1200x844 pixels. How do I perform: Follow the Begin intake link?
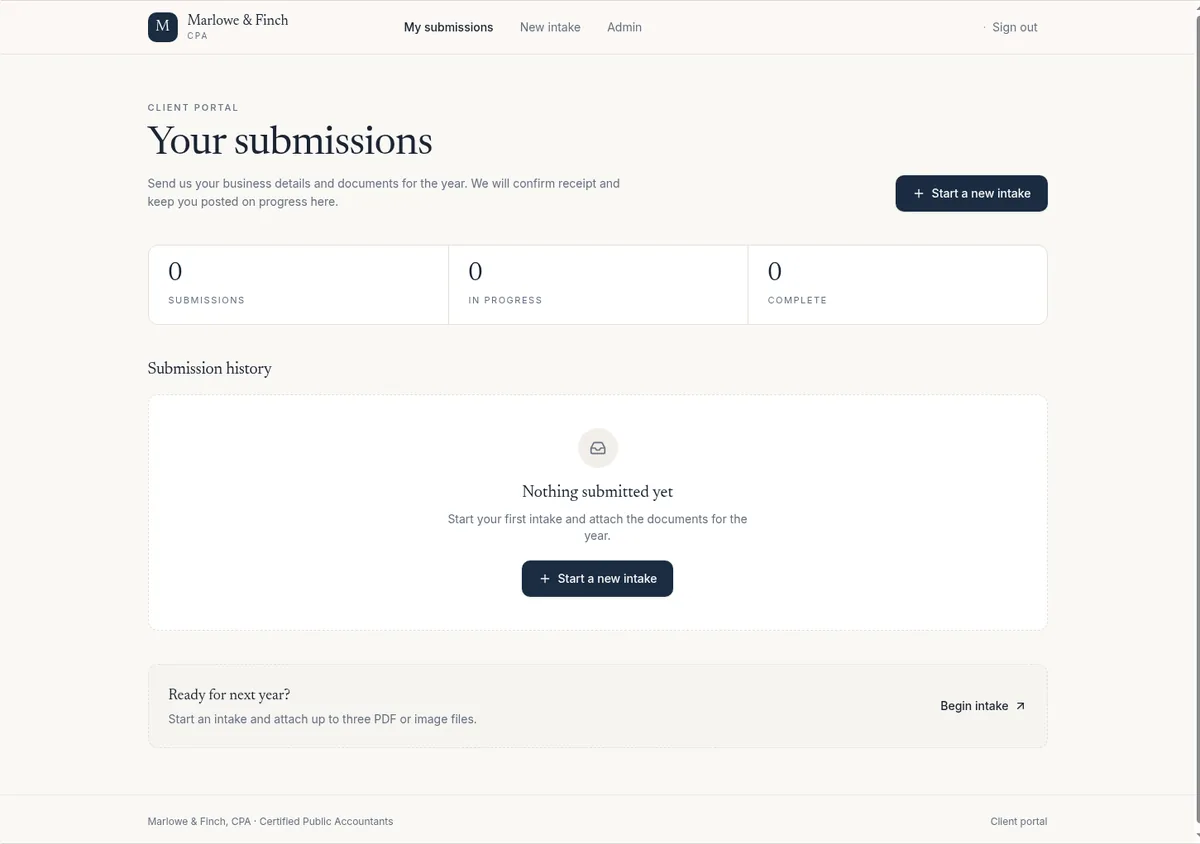(983, 706)
